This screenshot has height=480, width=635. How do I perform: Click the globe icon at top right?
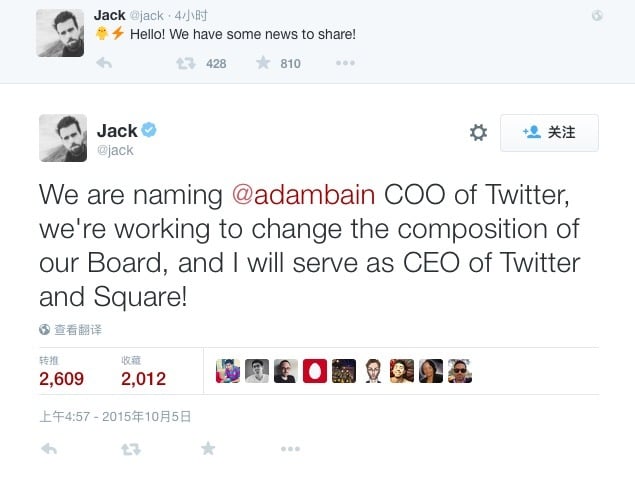[x=597, y=15]
